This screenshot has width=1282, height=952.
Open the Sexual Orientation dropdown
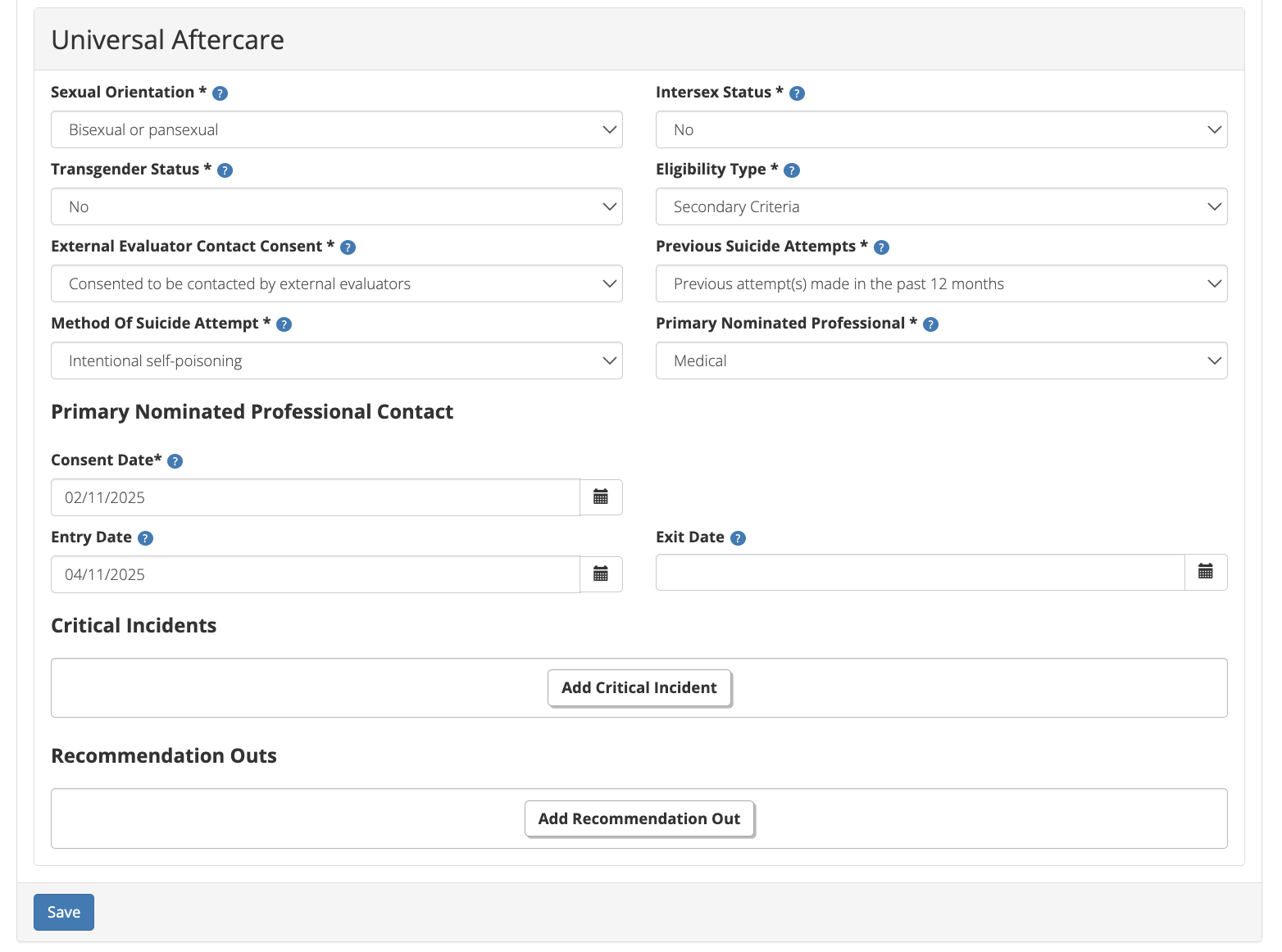336,129
